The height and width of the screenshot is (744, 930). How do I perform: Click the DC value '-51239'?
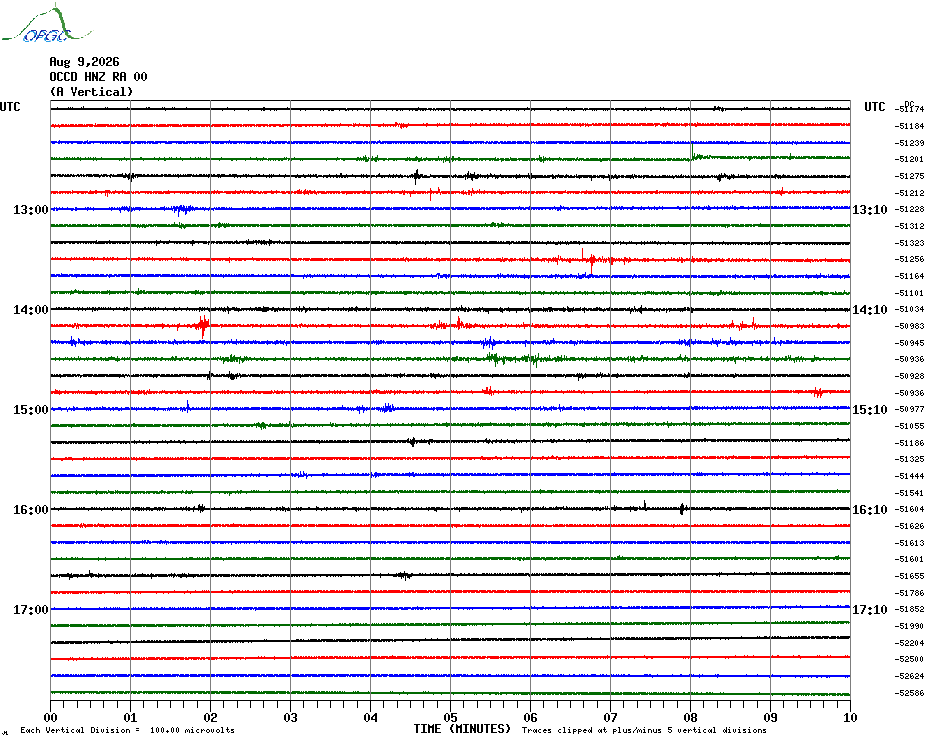(x=910, y=143)
